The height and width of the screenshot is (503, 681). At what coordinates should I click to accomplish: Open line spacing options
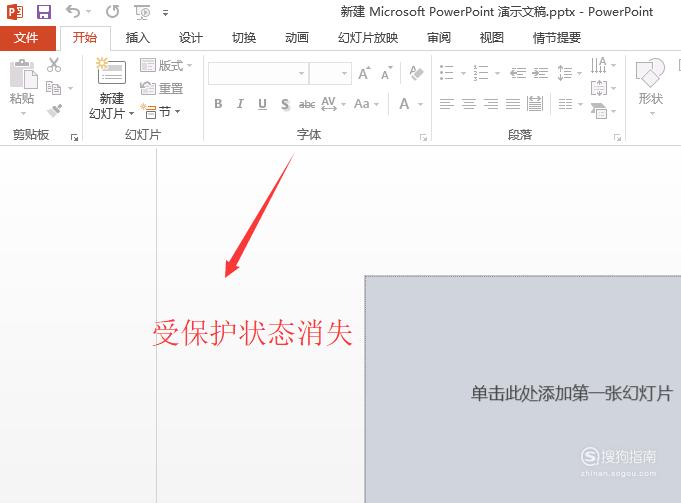569,73
